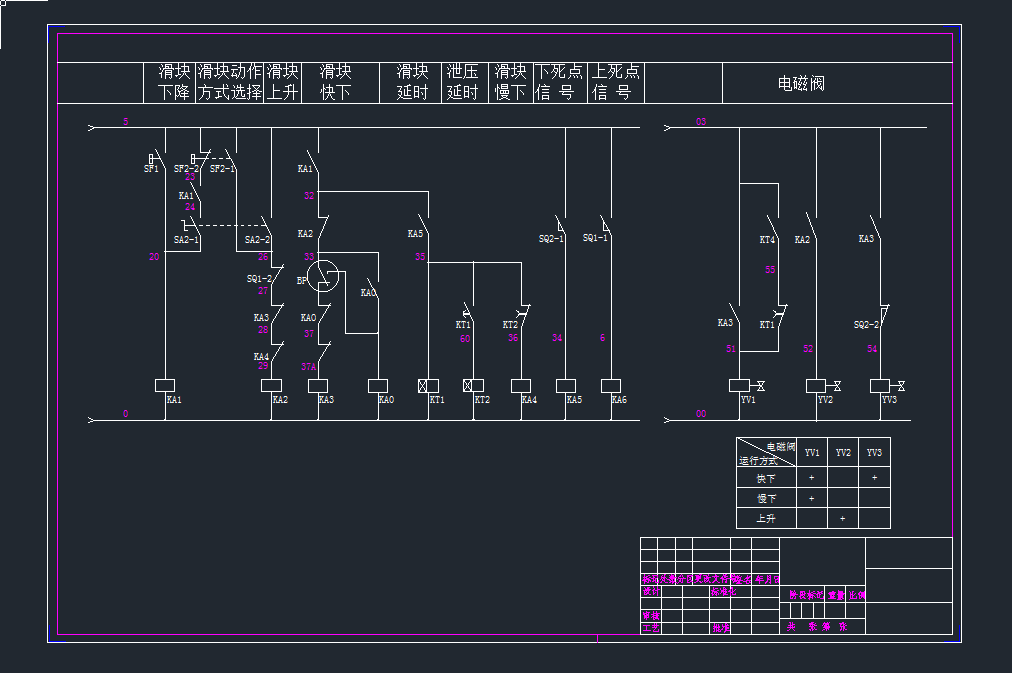This screenshot has height=673, width=1012.
Task: Click the KA0 relay coil rectangle
Action: click(x=378, y=386)
